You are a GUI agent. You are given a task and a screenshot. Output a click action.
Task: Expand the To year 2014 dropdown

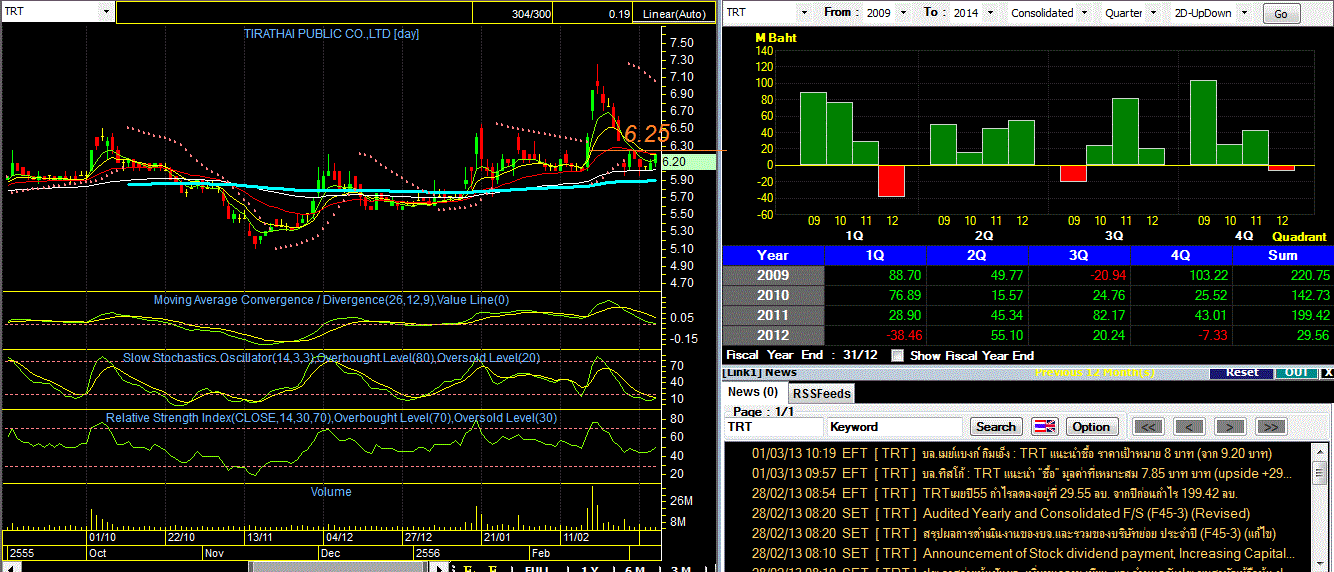988,13
